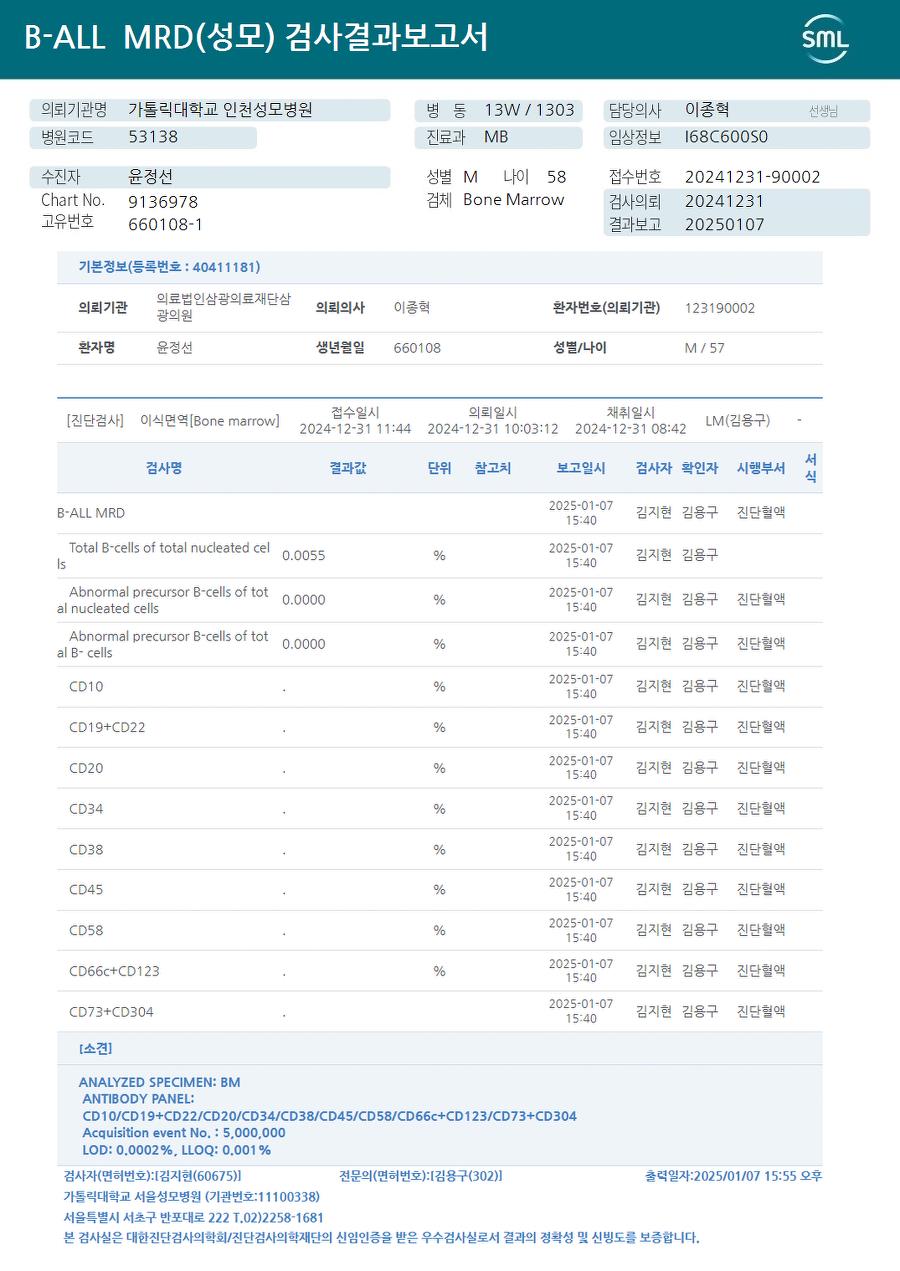Click the 검사명 column header

[164, 468]
